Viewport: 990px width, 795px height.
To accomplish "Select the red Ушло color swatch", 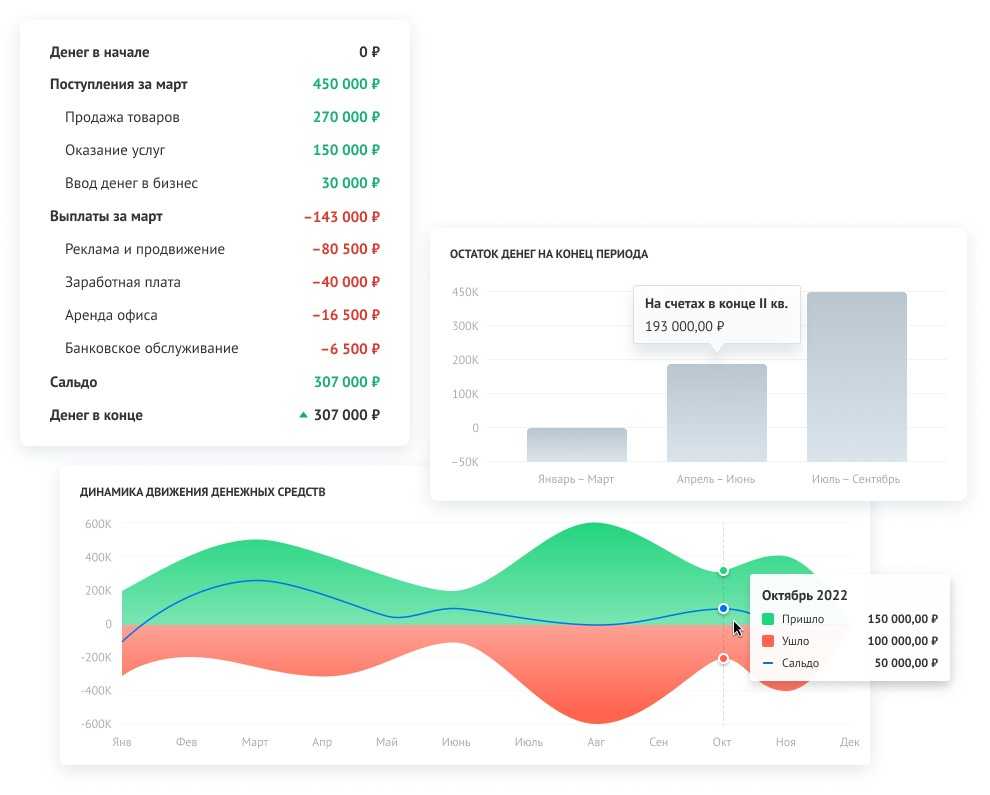I will 768,641.
